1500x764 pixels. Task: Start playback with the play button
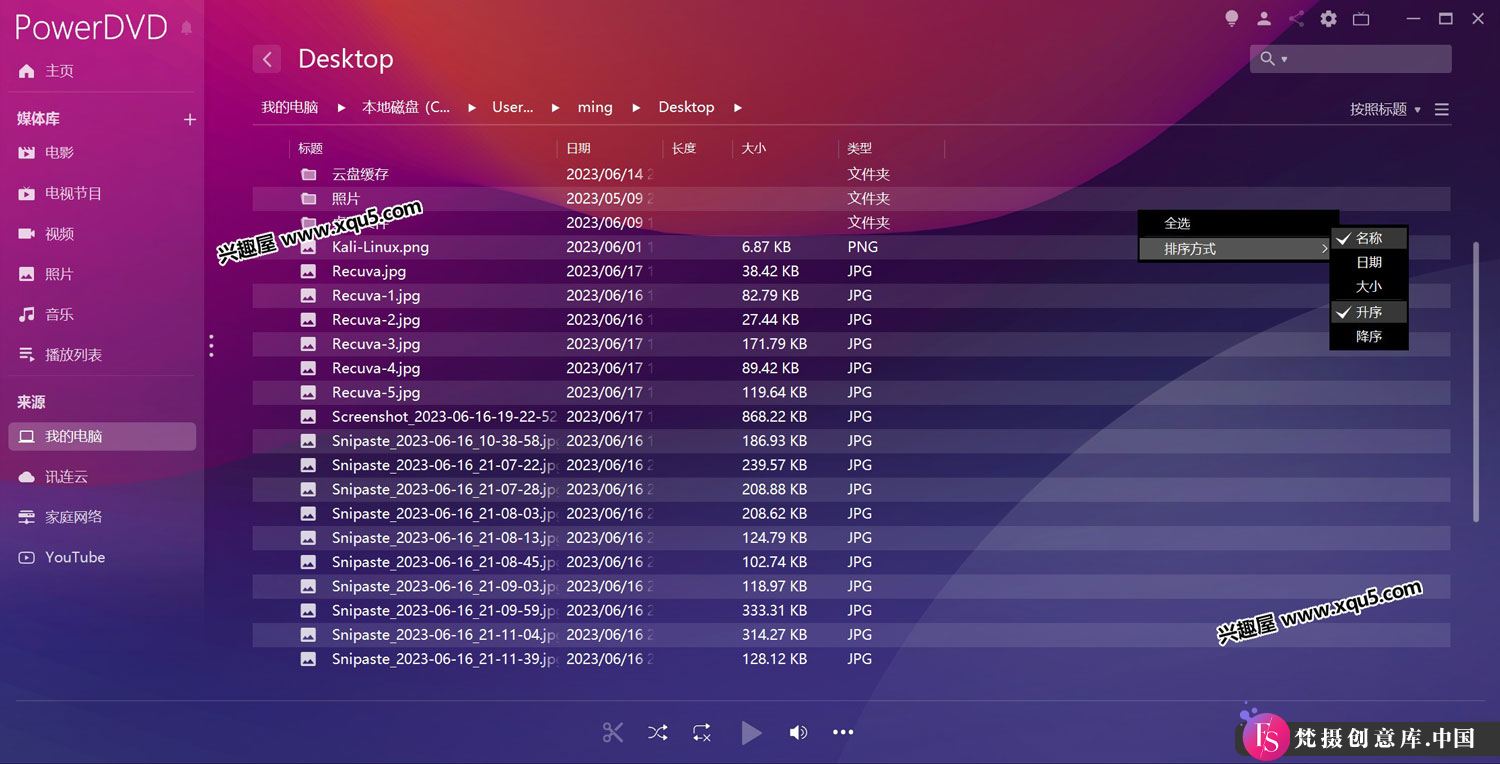[751, 733]
